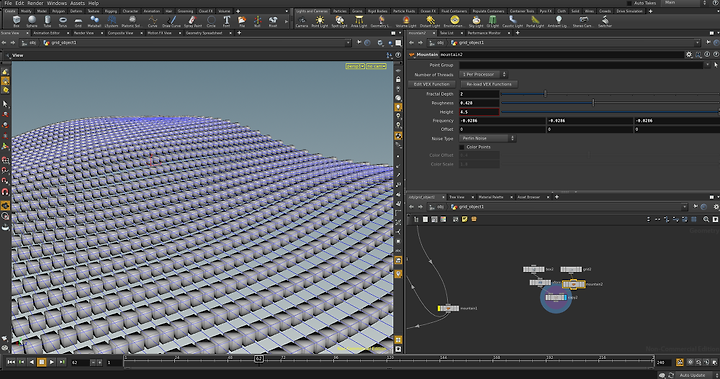Open the viewport persp camera menu
720x379 pixels.
pyautogui.click(x=355, y=66)
